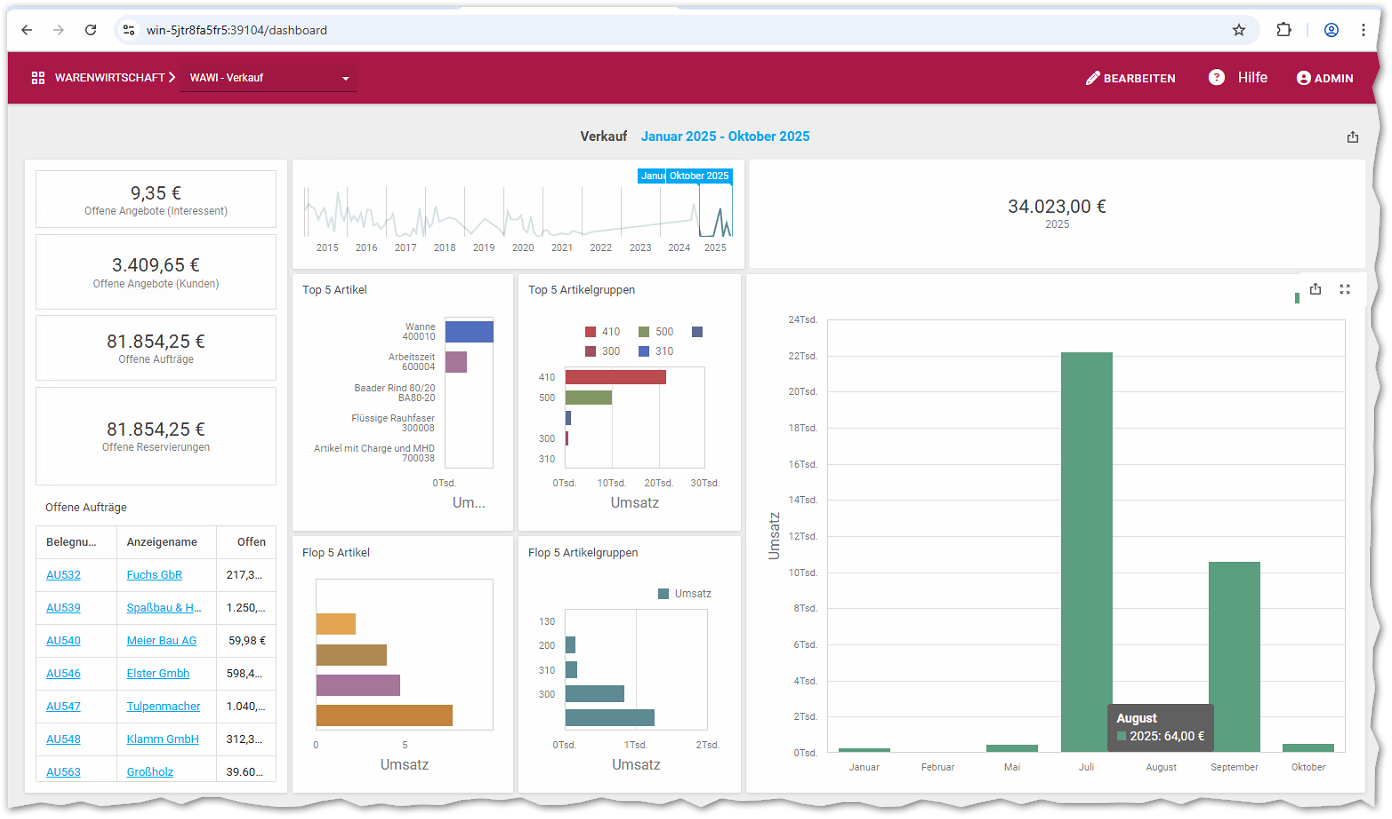Sort by the Anzeigename column header
Viewport: 1392px width, 819px height.
[x=161, y=542]
